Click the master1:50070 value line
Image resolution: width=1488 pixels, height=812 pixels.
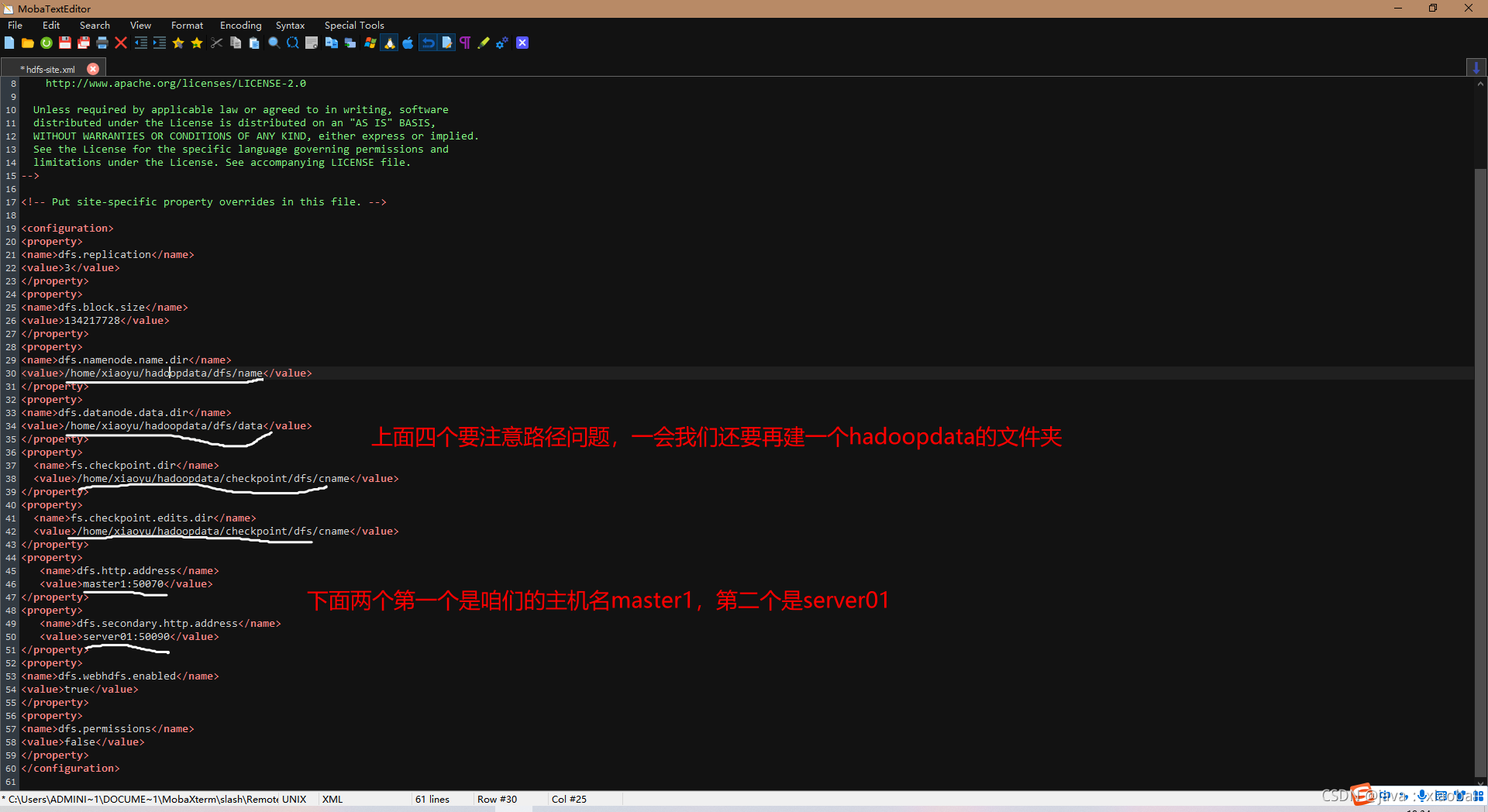(x=126, y=583)
